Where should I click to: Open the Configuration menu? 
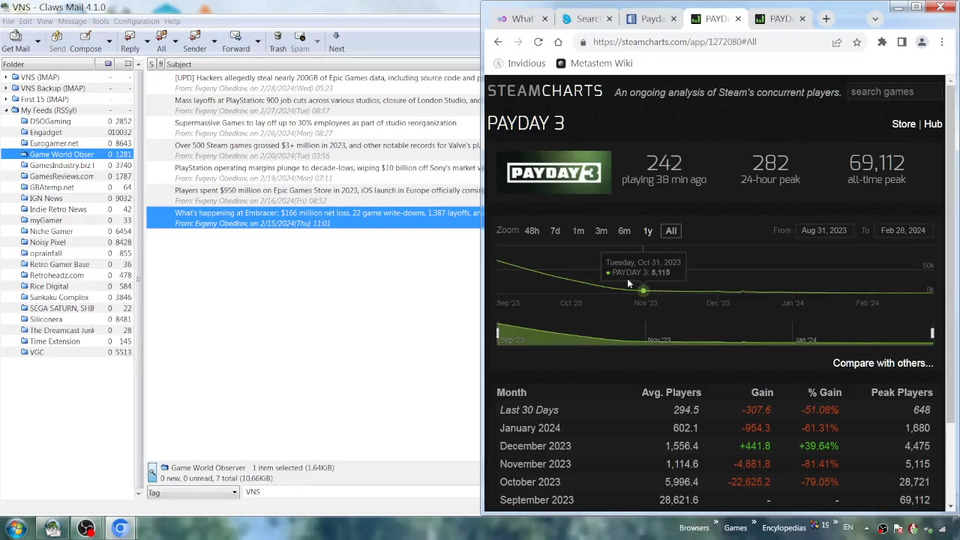136,21
